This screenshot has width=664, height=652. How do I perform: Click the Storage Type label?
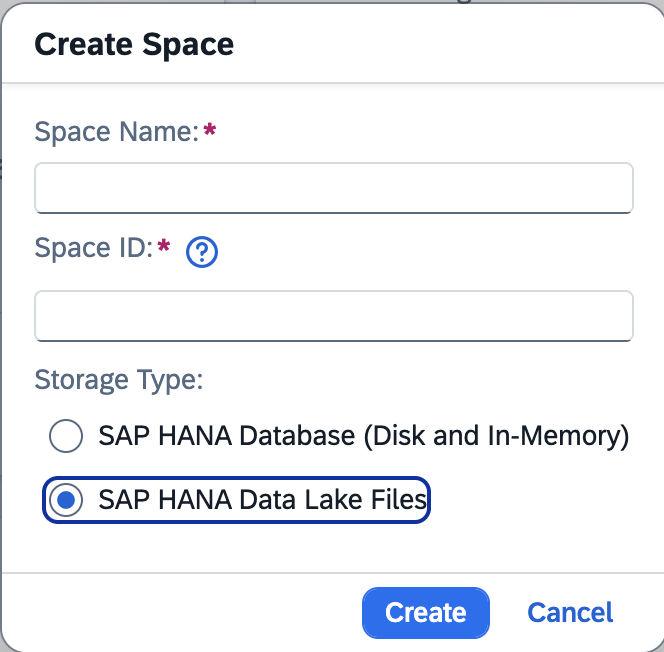pos(119,380)
